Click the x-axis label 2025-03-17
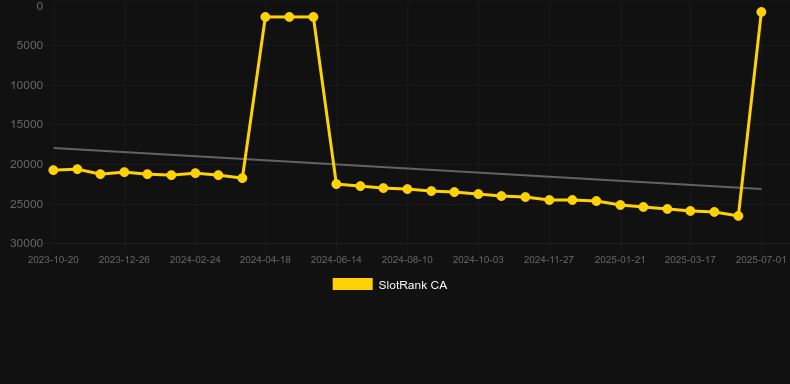 tap(690, 260)
